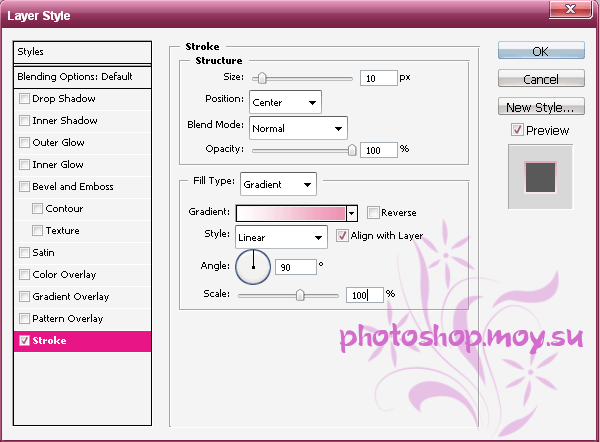Enable the Bevel and Emboss checkbox
The width and height of the screenshot is (600, 442).
click(x=24, y=187)
